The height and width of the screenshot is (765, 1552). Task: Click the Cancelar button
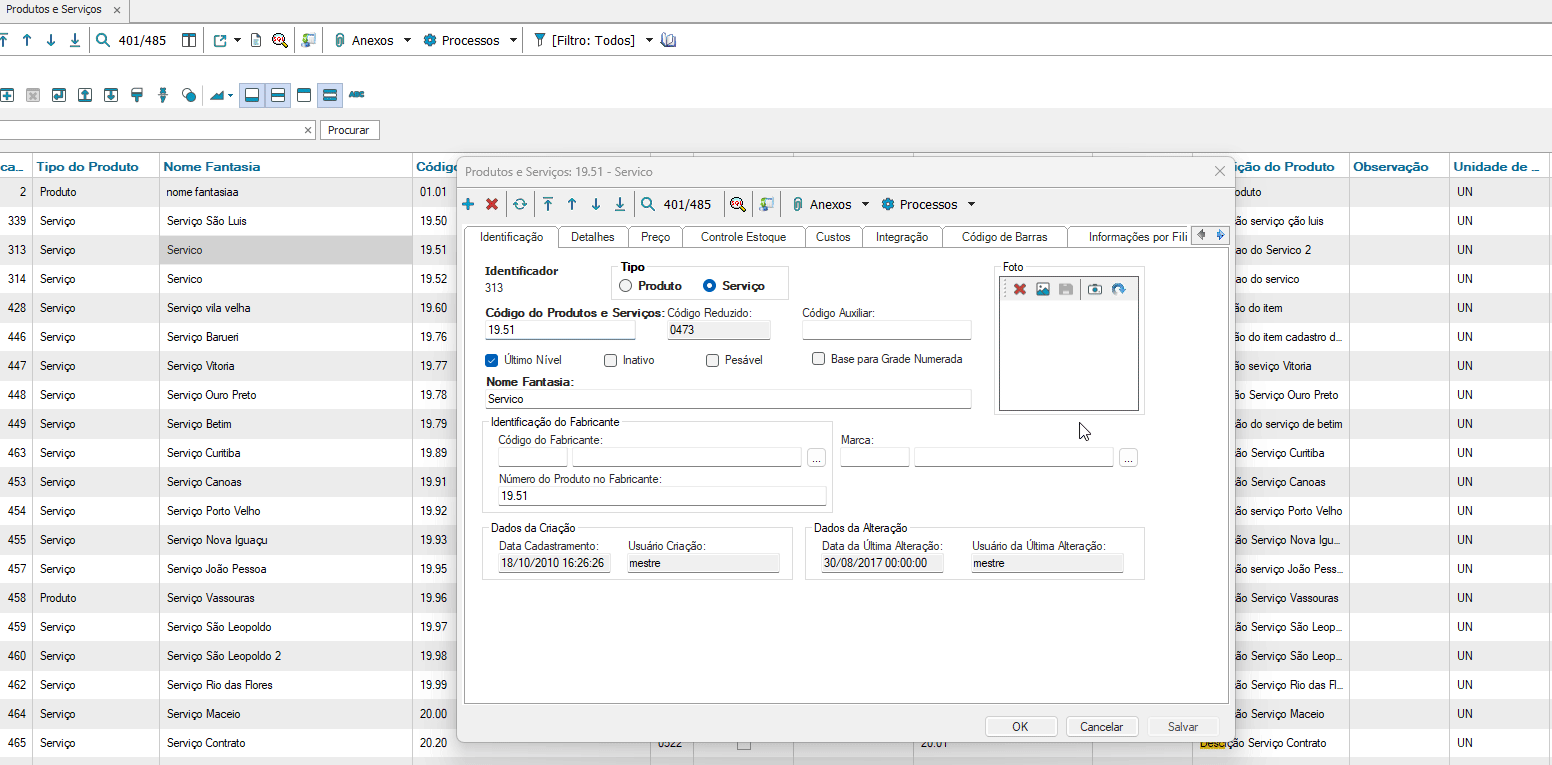coord(1102,727)
